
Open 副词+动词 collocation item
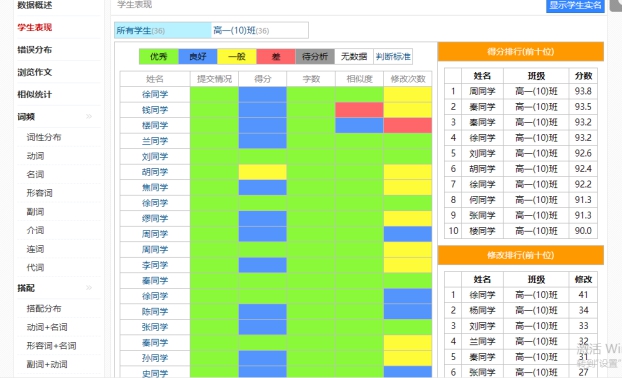coord(47,364)
